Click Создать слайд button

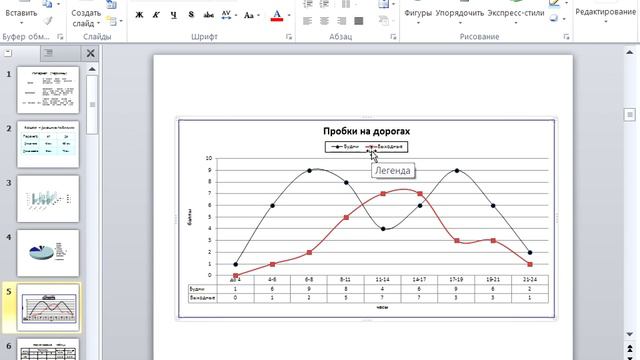pos(86,18)
